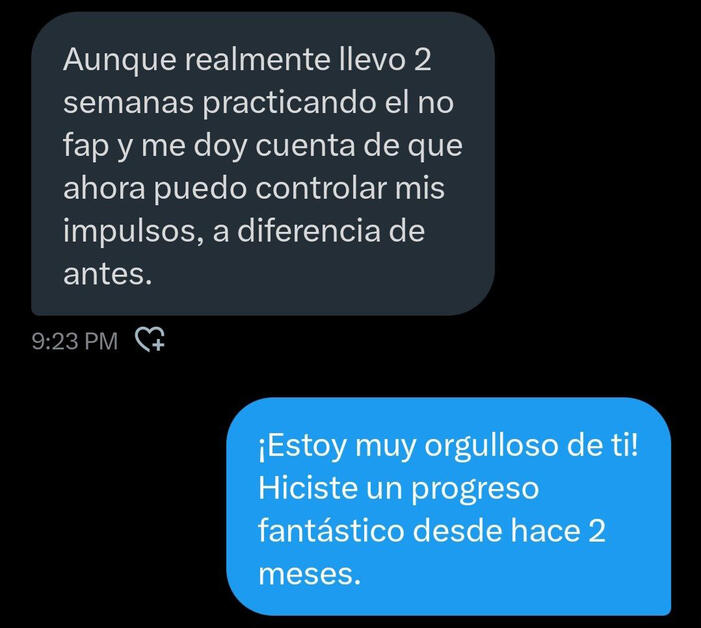
Task: Click the word "progreso" in blue bubble
Action: (x=475, y=491)
